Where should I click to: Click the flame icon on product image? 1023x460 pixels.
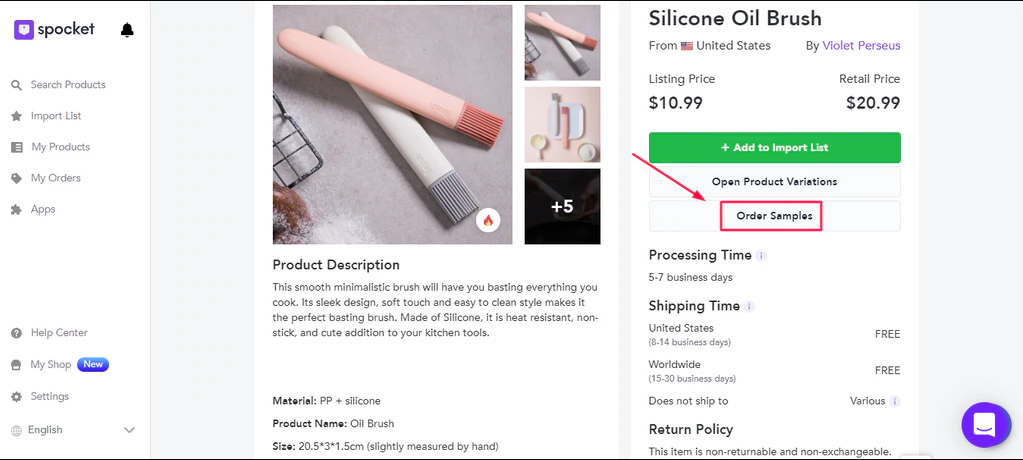[488, 220]
